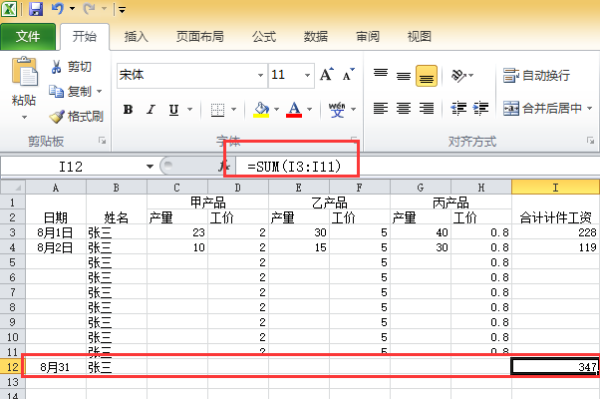Open fill color dropdown arrow

pos(277,110)
